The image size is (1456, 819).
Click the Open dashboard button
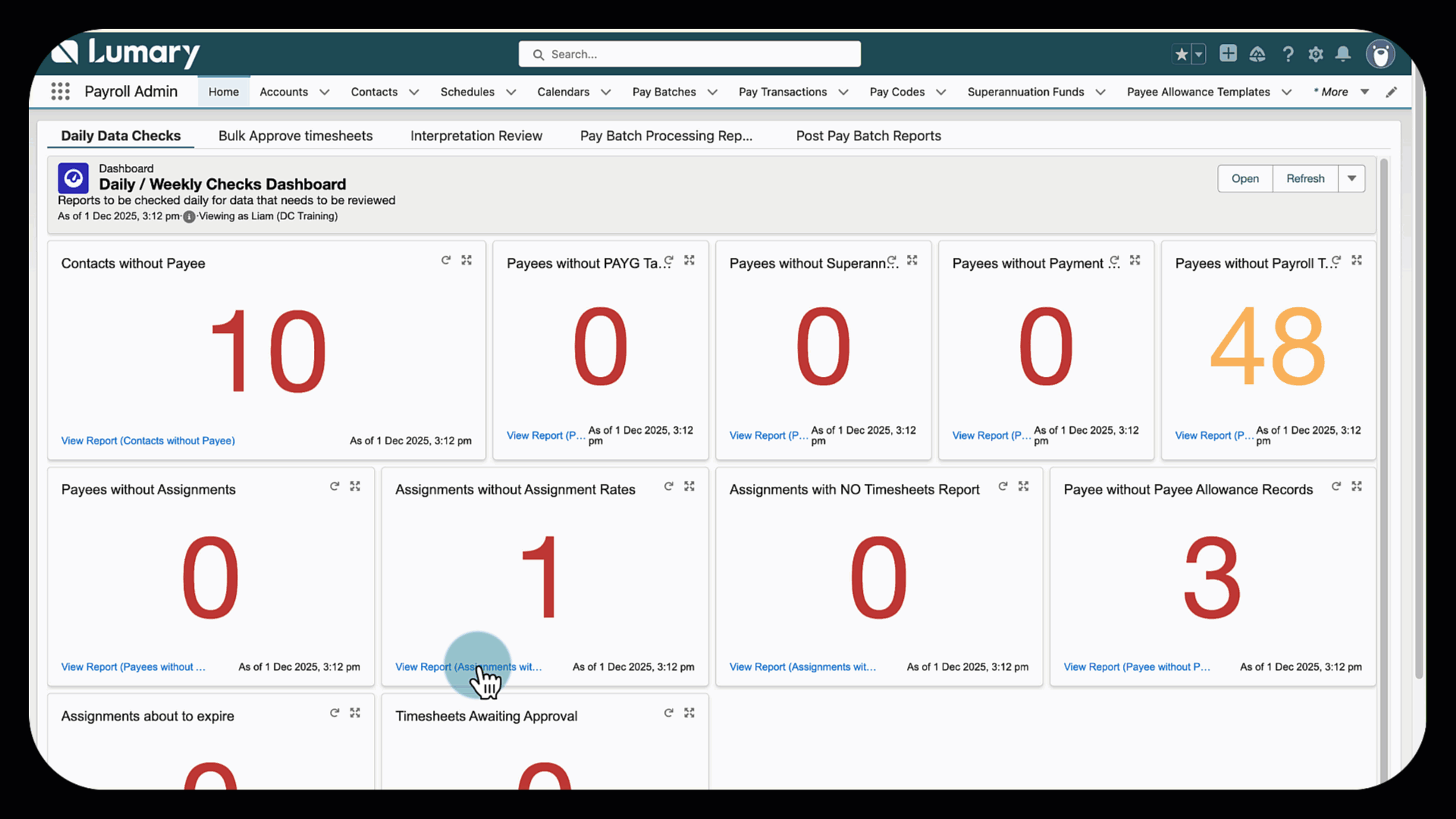coord(1244,178)
